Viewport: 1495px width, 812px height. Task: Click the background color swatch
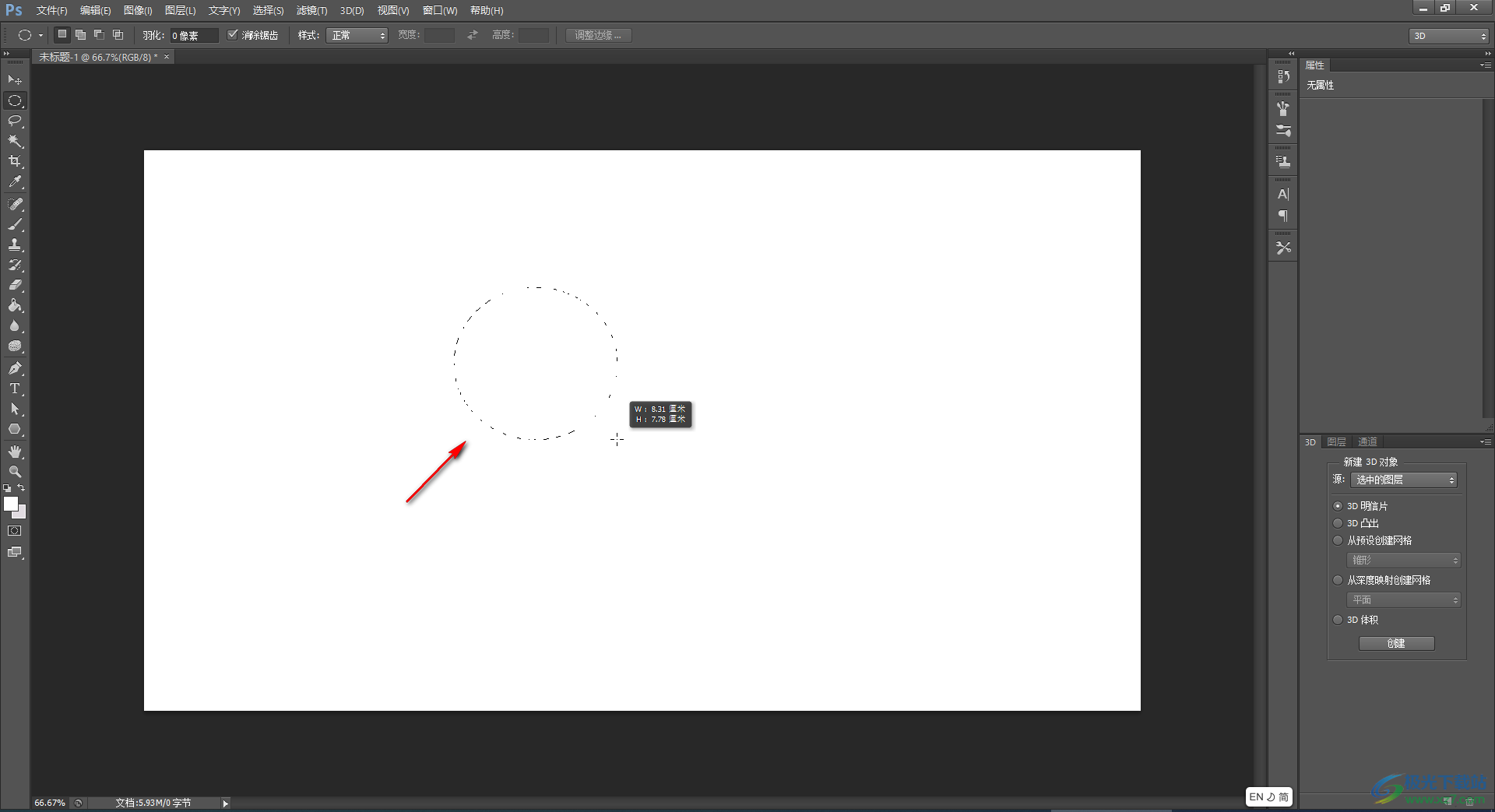22,514
